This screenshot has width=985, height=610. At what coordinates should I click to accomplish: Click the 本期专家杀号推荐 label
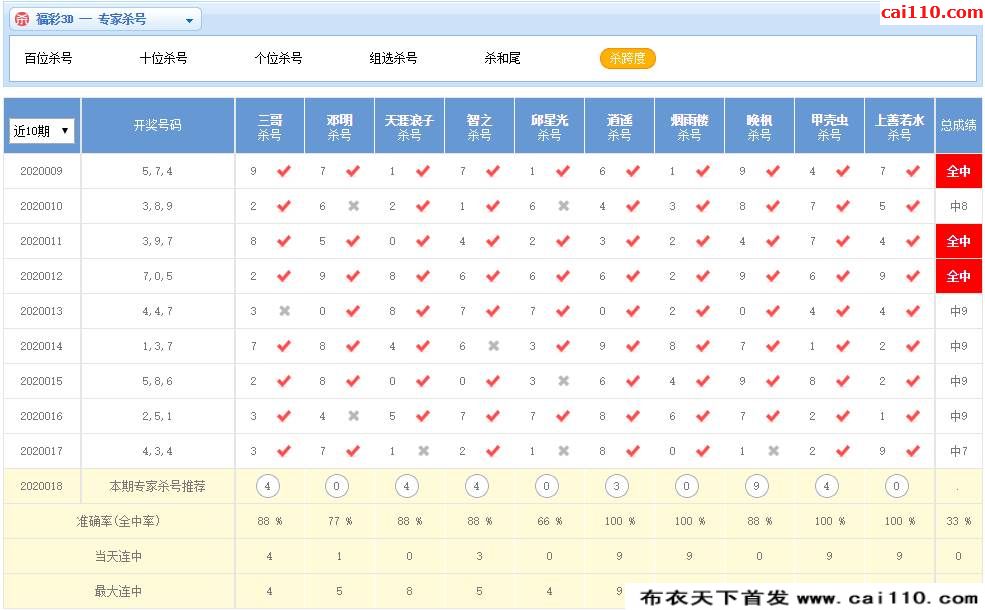158,486
